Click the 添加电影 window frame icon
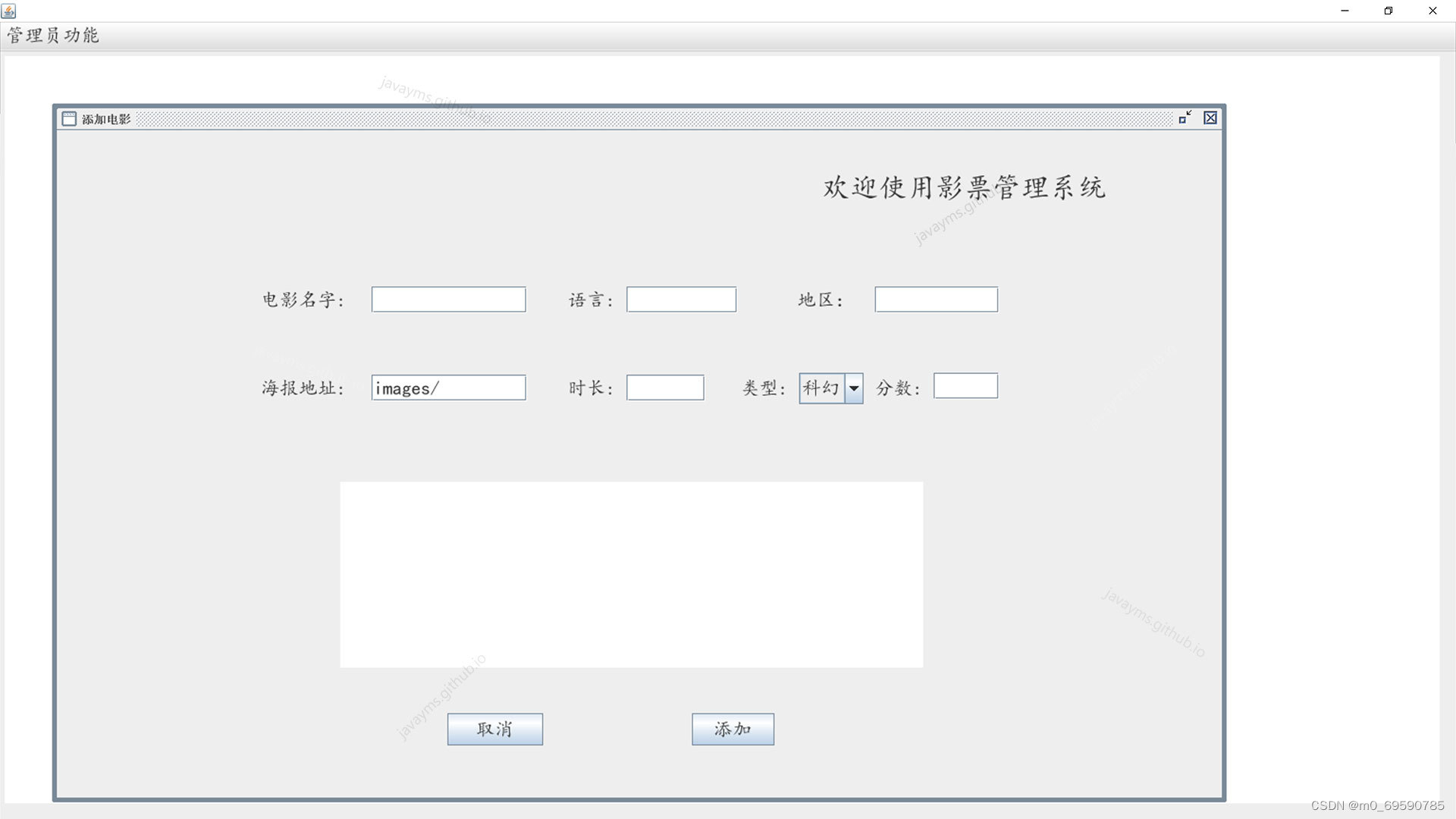Viewport: 1456px width, 819px height. point(69,119)
